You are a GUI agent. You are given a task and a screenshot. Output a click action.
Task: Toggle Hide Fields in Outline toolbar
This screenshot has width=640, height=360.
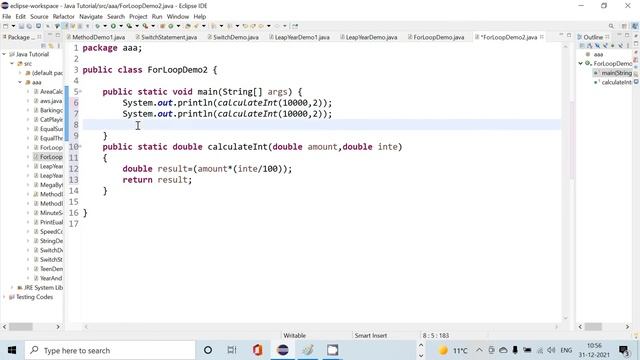click(x=597, y=45)
